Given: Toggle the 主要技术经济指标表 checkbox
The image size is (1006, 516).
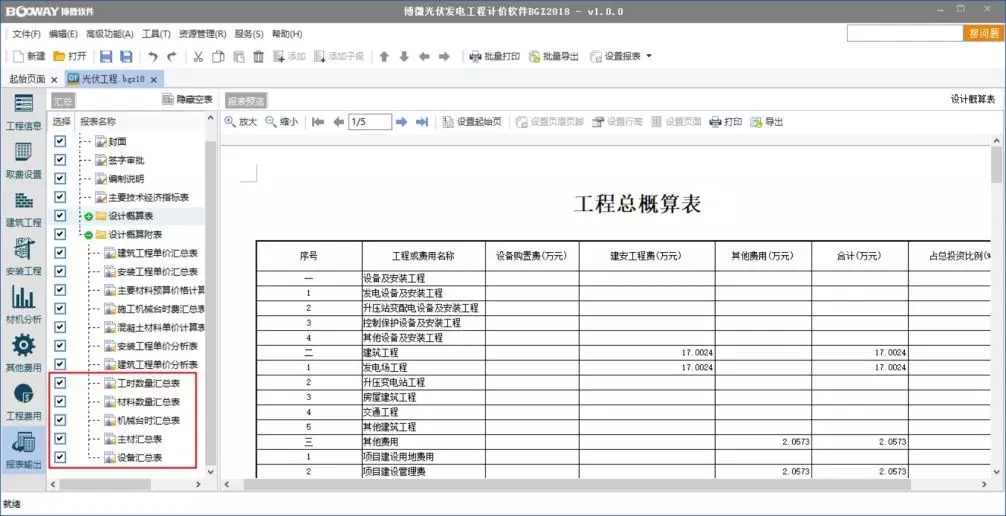Looking at the screenshot, I should (x=60, y=197).
